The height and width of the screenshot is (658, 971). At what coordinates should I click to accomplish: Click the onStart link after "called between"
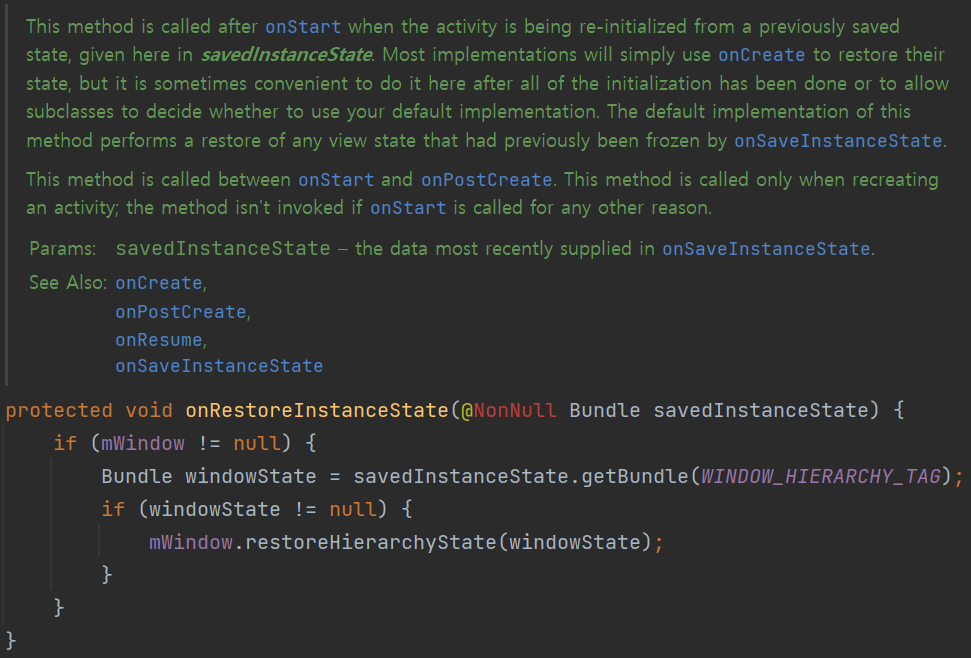(336, 180)
